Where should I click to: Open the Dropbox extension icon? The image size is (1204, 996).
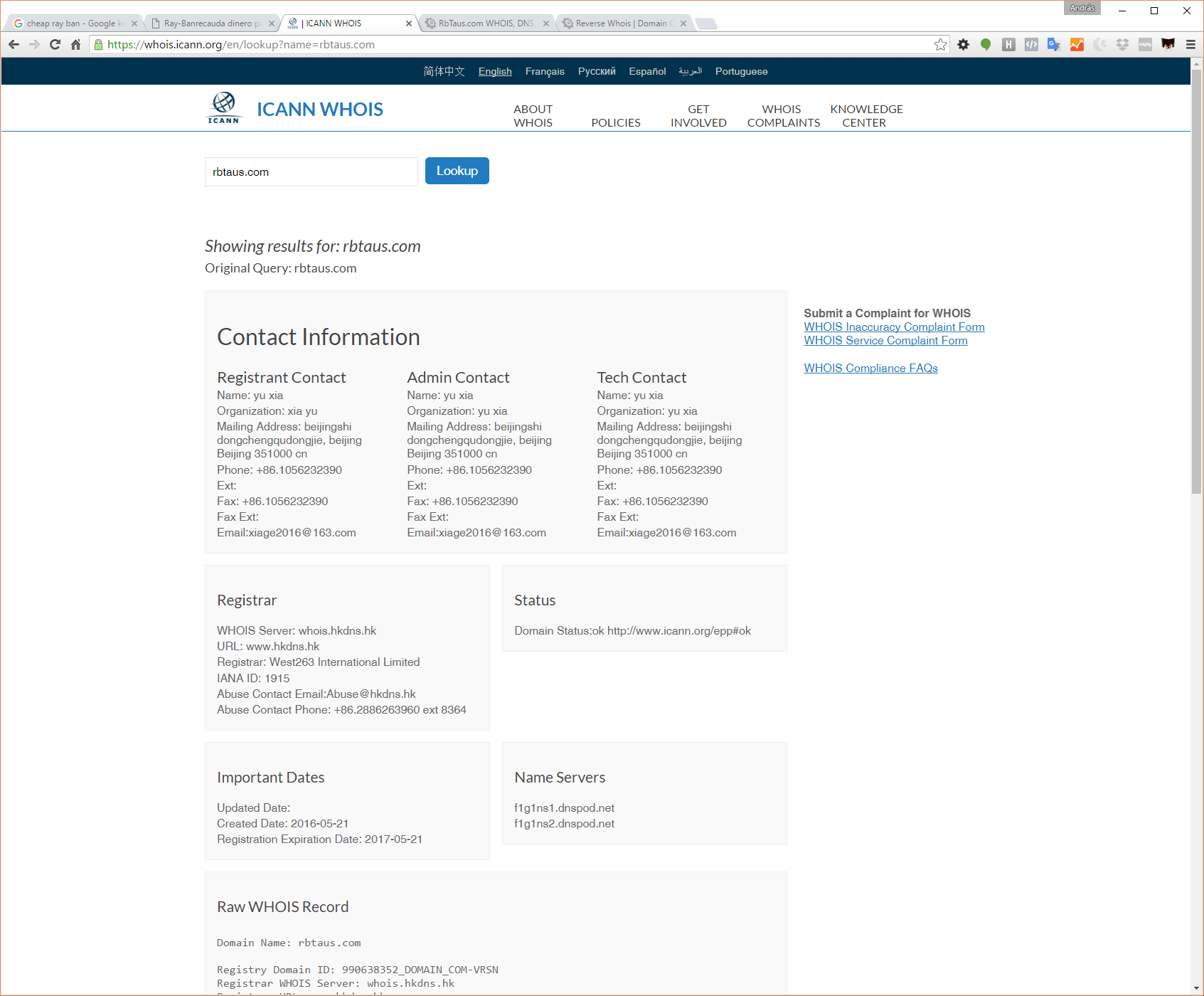[1122, 45]
